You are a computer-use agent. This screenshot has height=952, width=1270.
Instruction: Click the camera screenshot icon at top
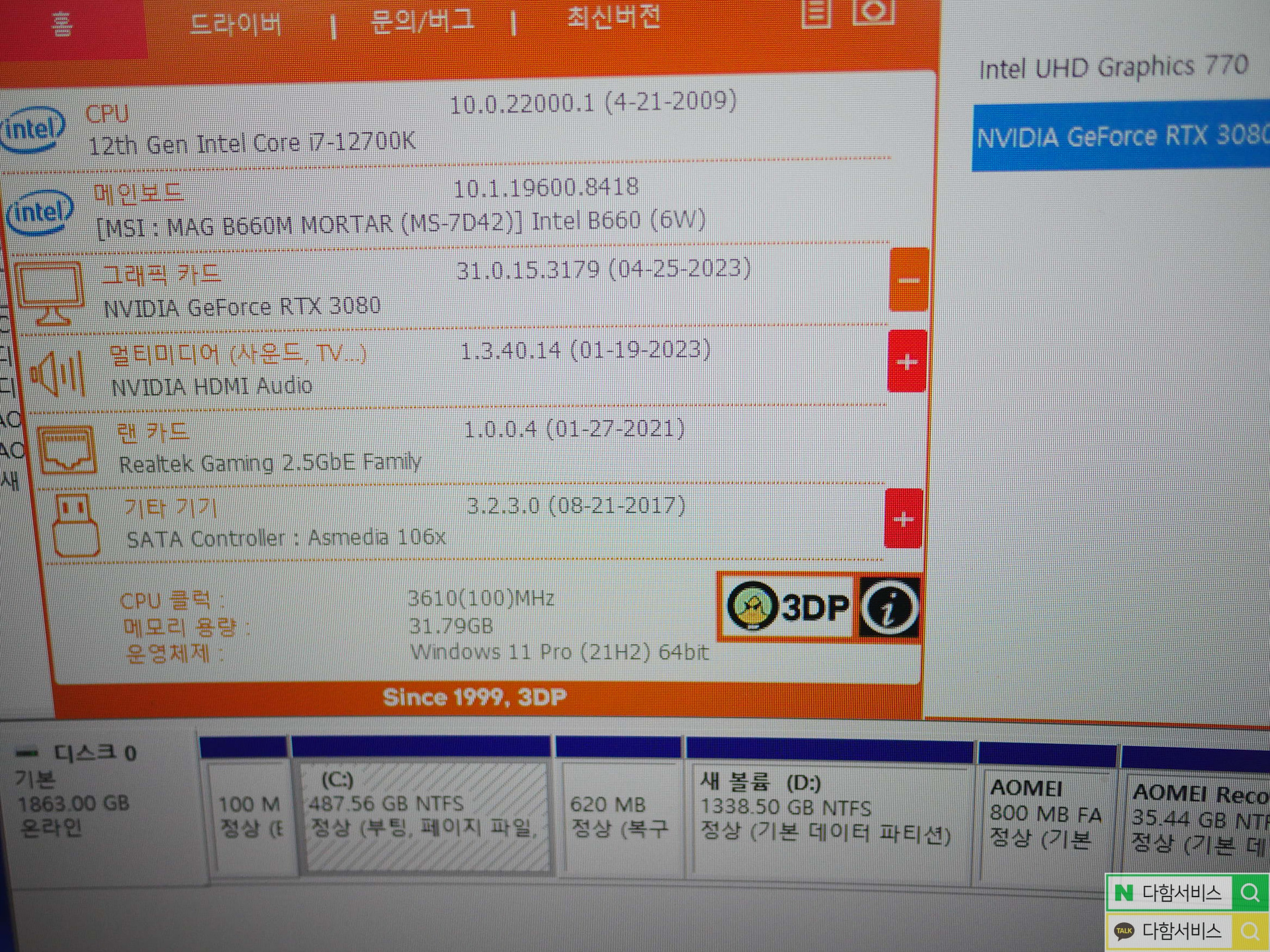pos(873,12)
